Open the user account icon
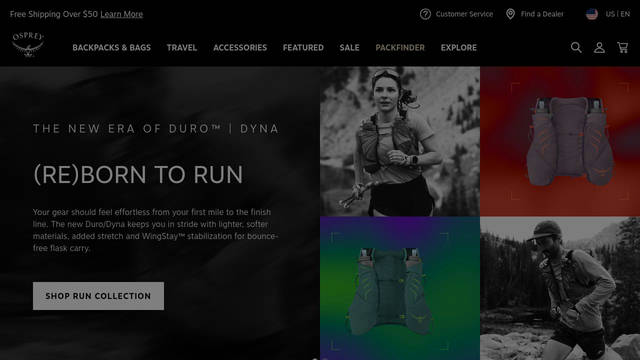The width and height of the screenshot is (640, 360). tap(599, 47)
